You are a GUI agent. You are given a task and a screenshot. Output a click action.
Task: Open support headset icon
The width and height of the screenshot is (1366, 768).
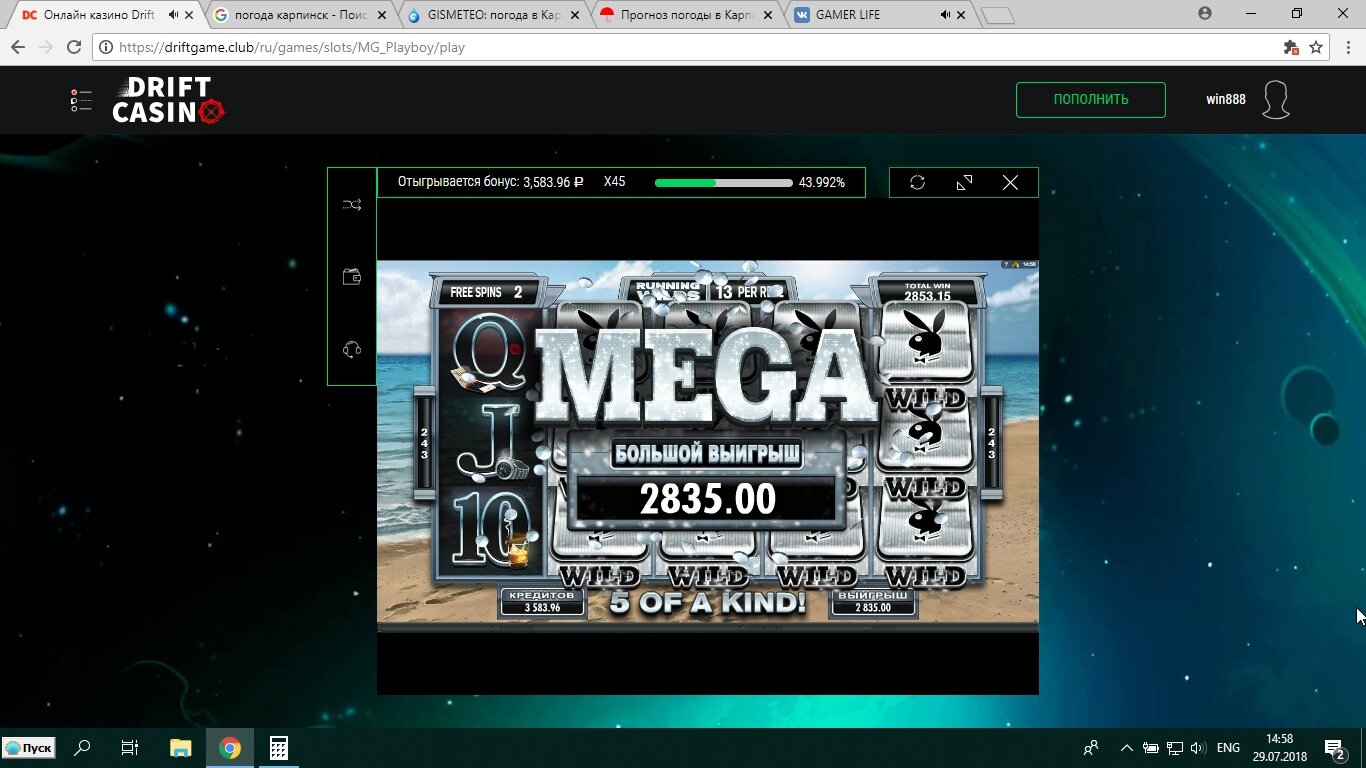[x=352, y=349]
